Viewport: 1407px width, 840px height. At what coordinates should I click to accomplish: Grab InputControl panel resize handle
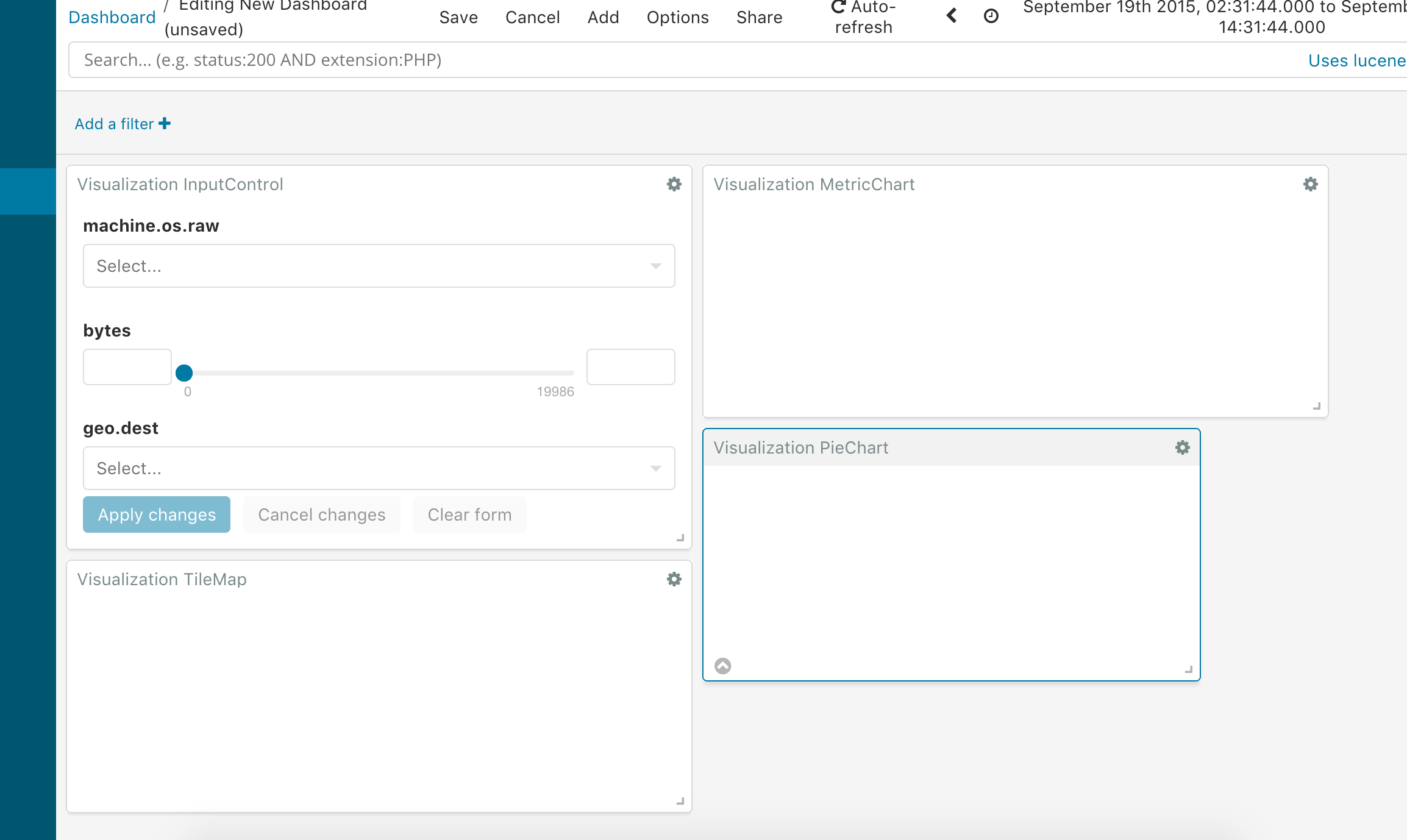pyautogui.click(x=680, y=538)
